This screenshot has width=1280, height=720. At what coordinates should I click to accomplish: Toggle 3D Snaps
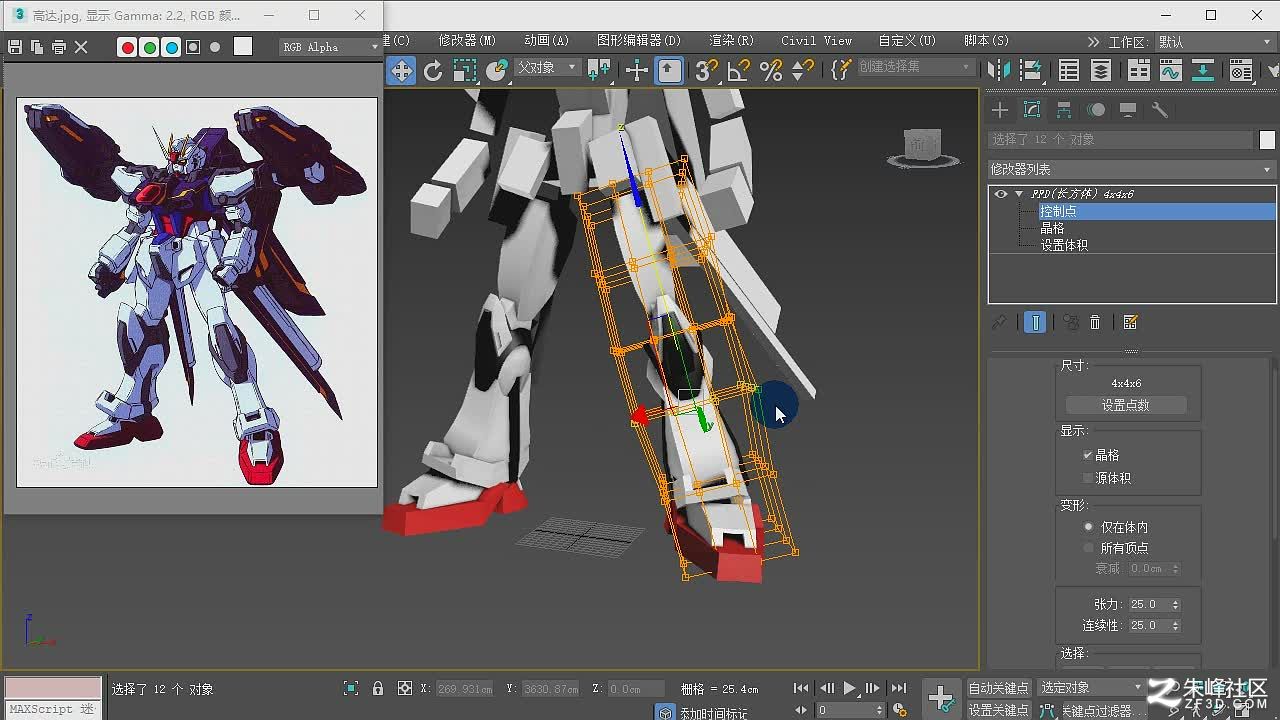tap(706, 70)
